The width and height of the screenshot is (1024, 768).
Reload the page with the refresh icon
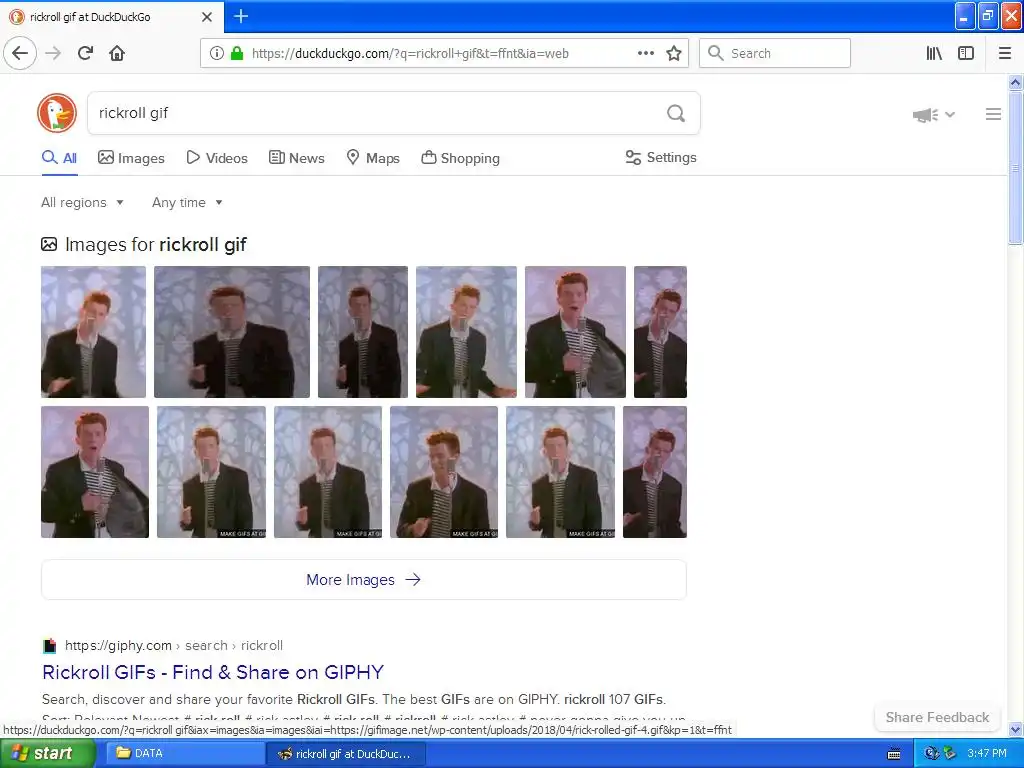tap(86, 53)
